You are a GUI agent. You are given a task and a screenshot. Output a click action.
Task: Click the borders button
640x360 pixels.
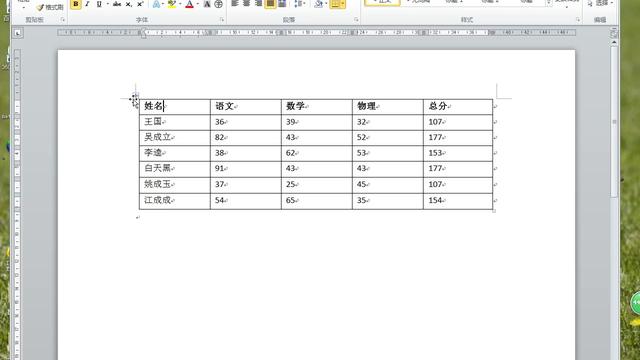click(x=335, y=4)
